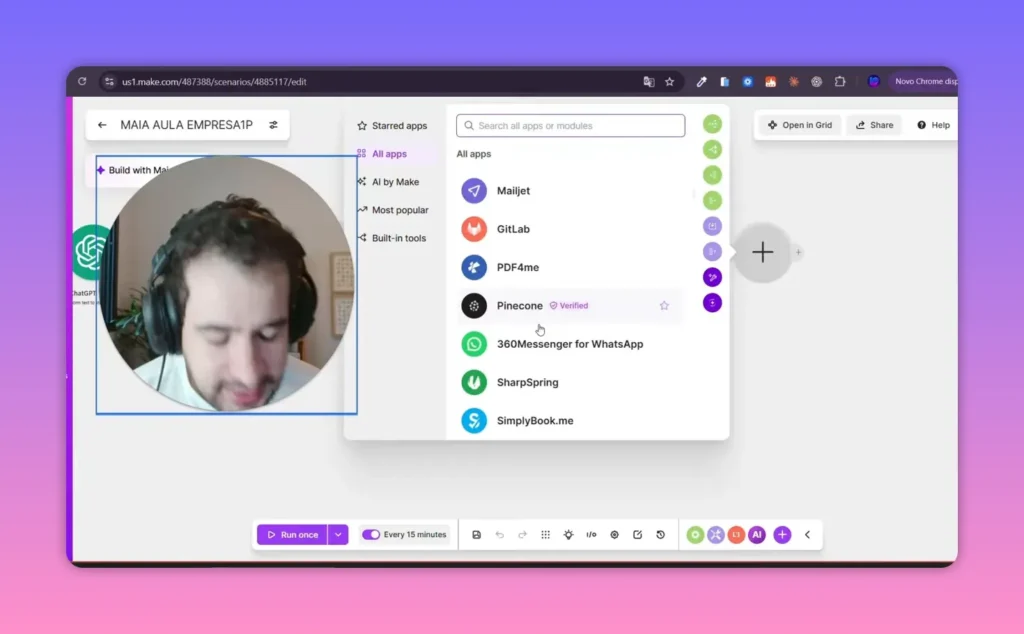
Task: Open the AI by Make category
Action: tap(389, 182)
